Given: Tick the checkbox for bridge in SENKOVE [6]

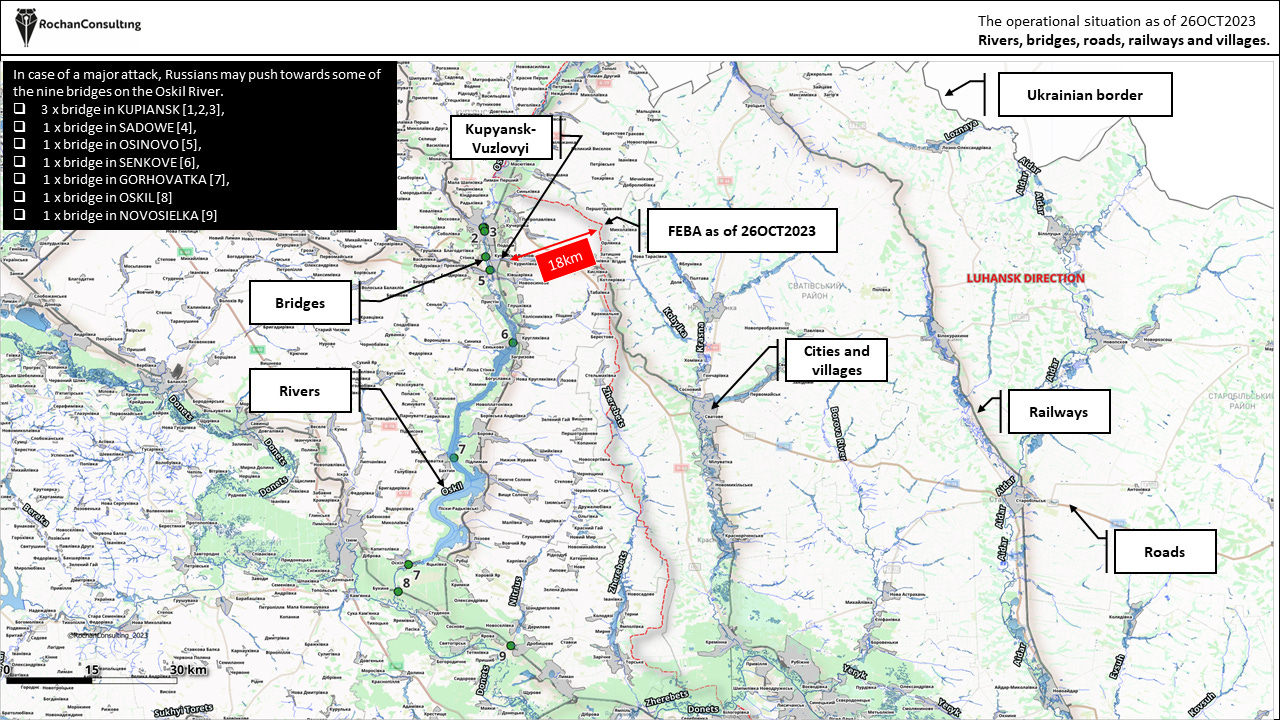Looking at the screenshot, I should pos(20,162).
